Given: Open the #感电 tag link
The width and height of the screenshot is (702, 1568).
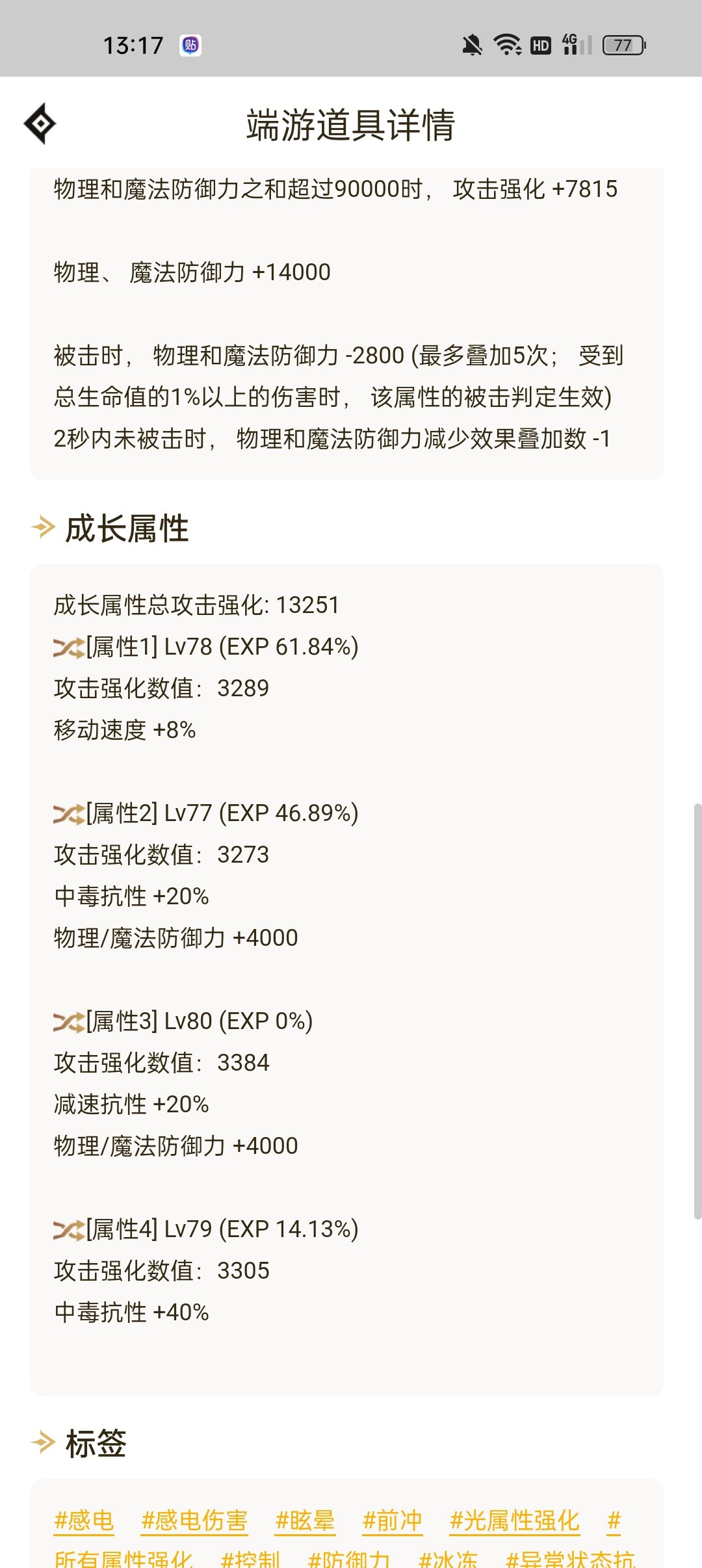Looking at the screenshot, I should (x=84, y=1521).
